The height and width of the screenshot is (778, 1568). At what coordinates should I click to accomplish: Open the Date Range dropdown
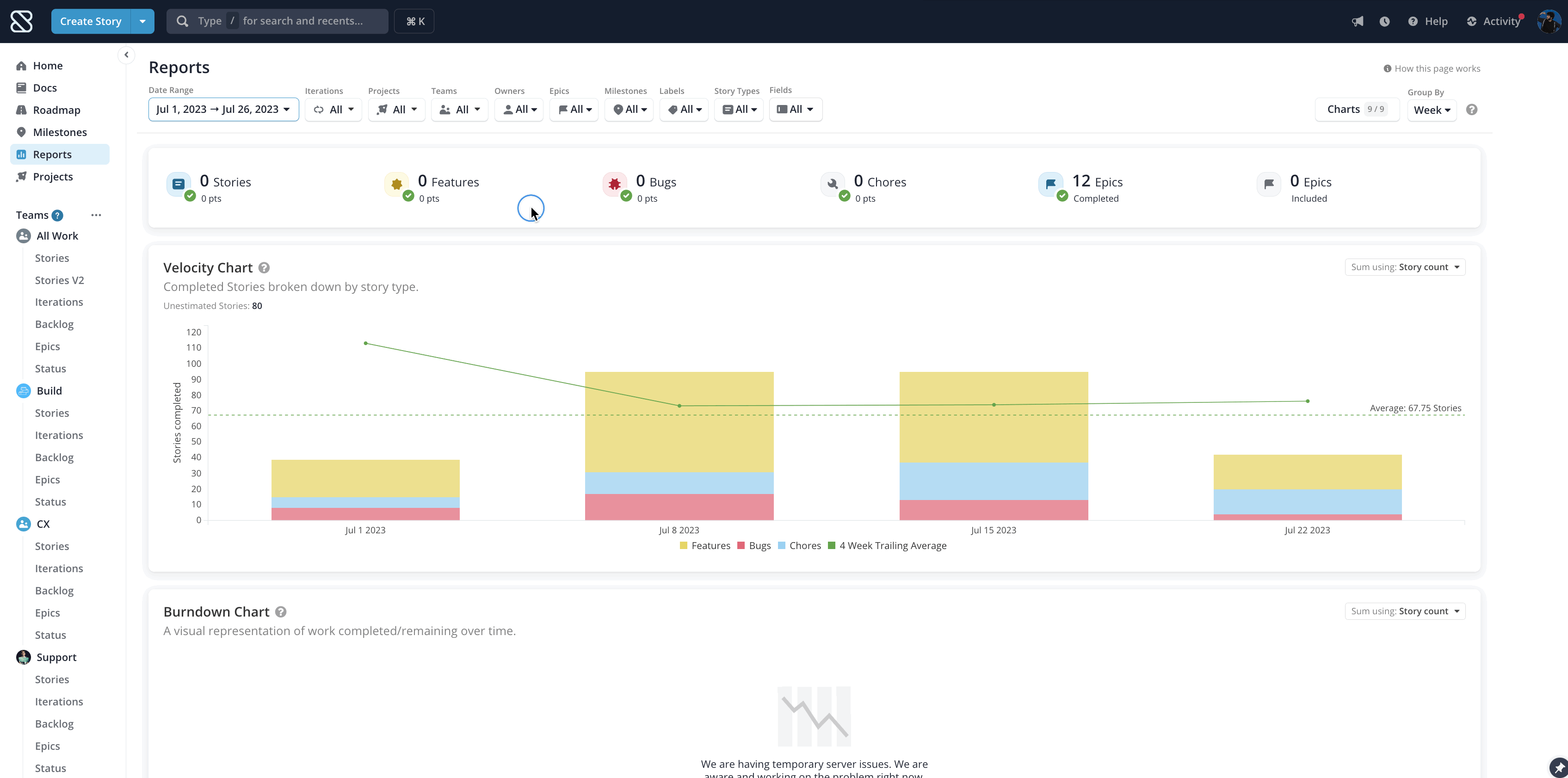click(x=223, y=110)
